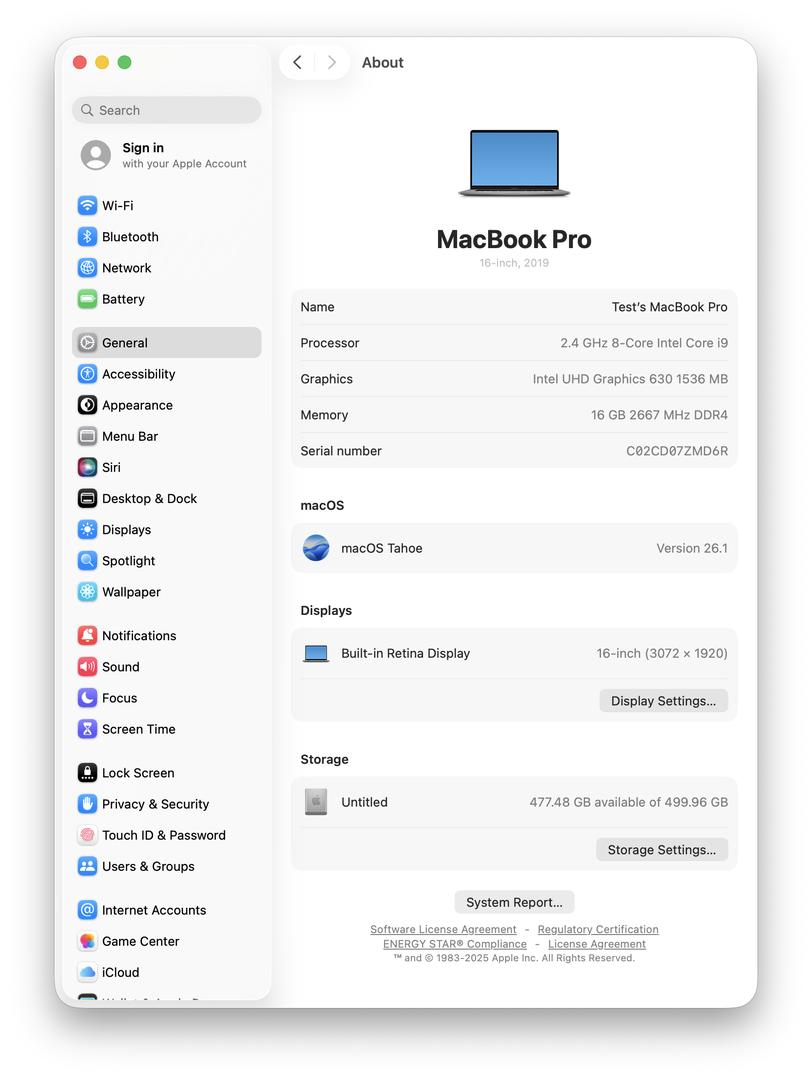Open the Battery icon in sidebar
This screenshot has height=1080, width=812.
pos(87,299)
